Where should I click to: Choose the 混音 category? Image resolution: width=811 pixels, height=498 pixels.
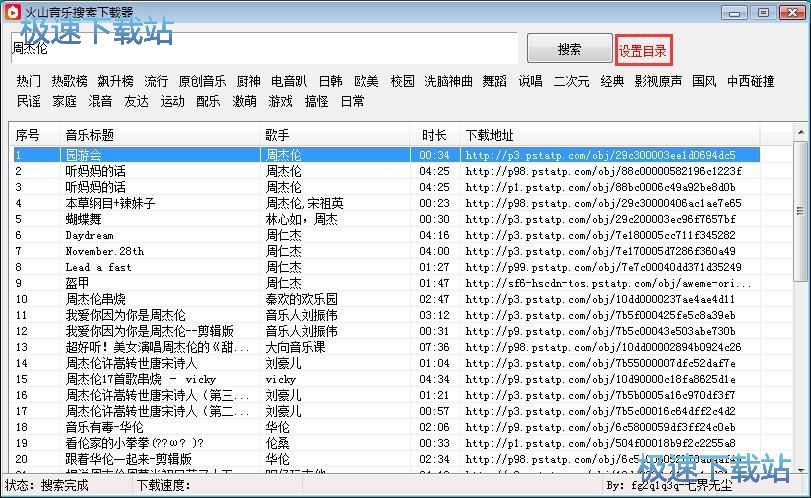click(x=100, y=101)
